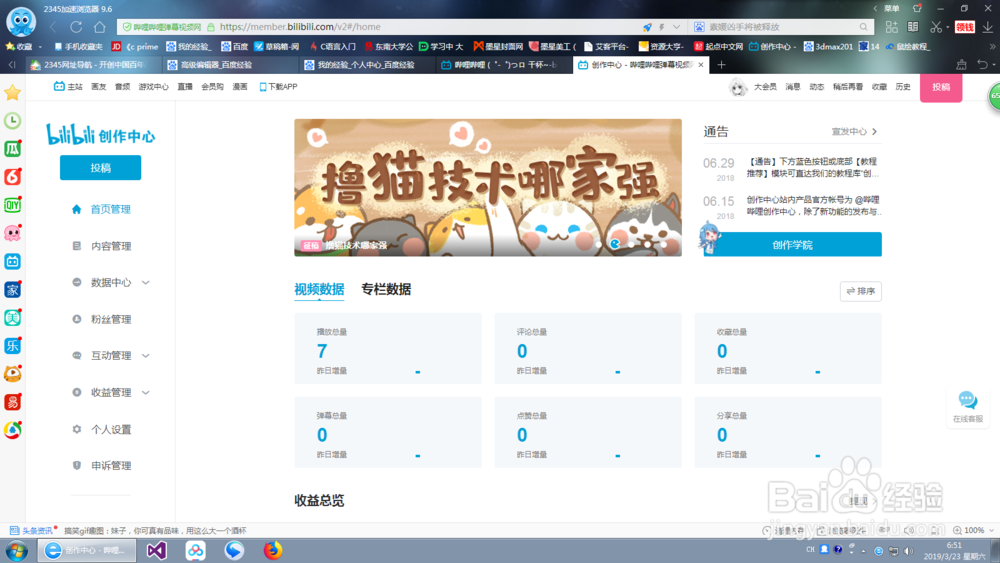Expand the 收益管理 menu chevron

pyautogui.click(x=145, y=393)
